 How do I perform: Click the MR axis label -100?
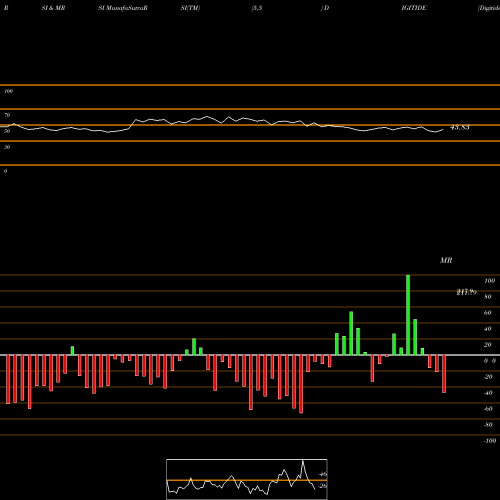(x=490, y=441)
